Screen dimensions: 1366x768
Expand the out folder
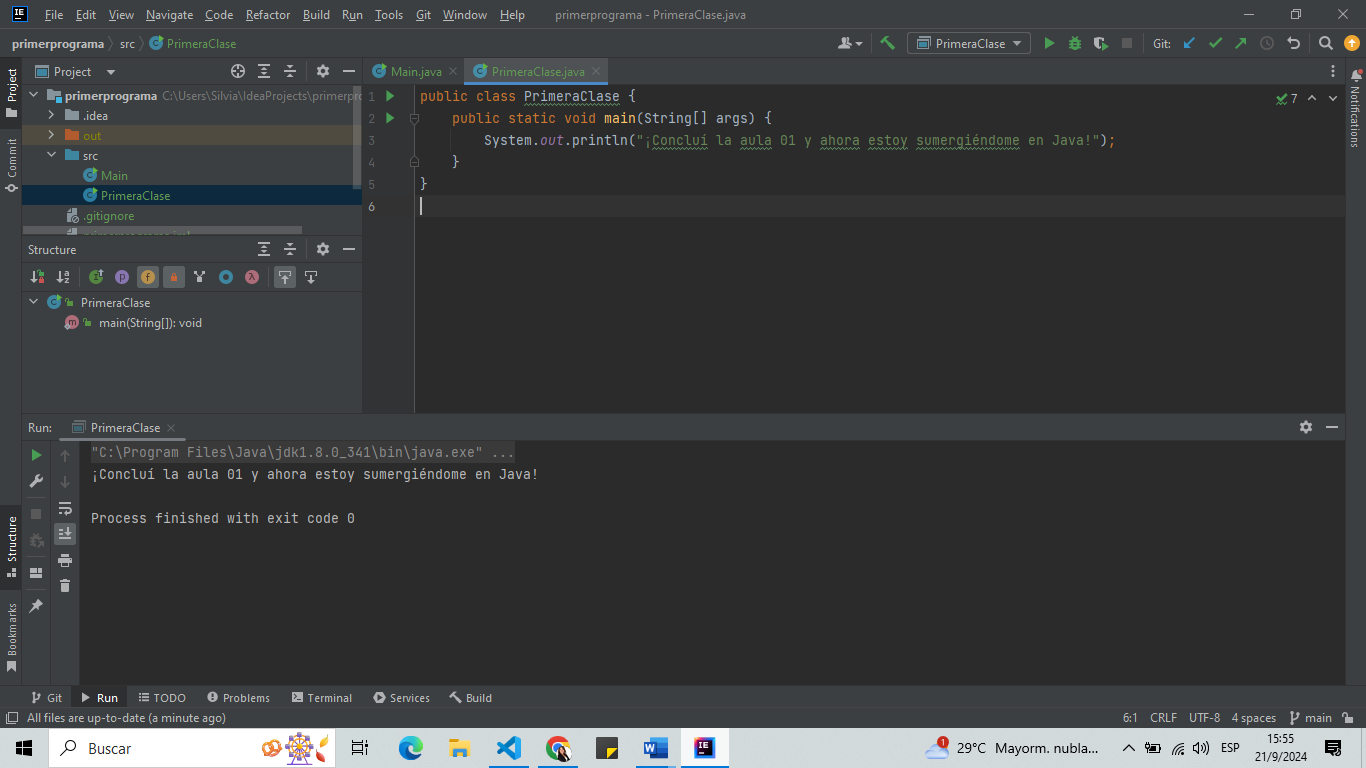[52, 136]
